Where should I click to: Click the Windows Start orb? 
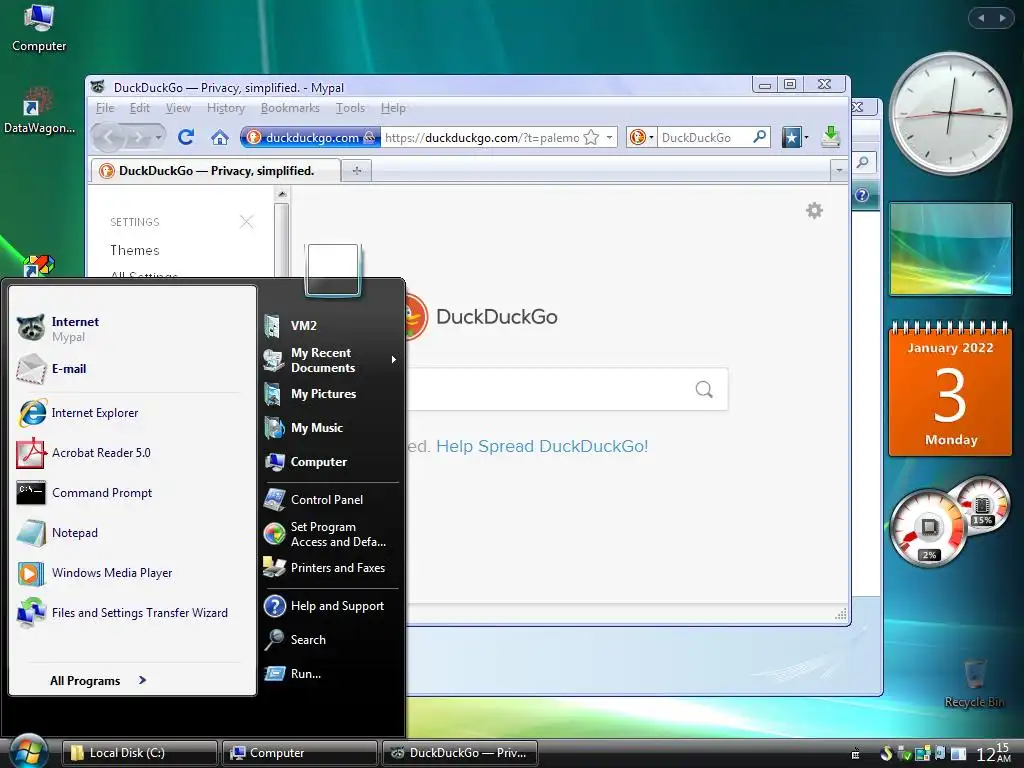click(x=29, y=751)
